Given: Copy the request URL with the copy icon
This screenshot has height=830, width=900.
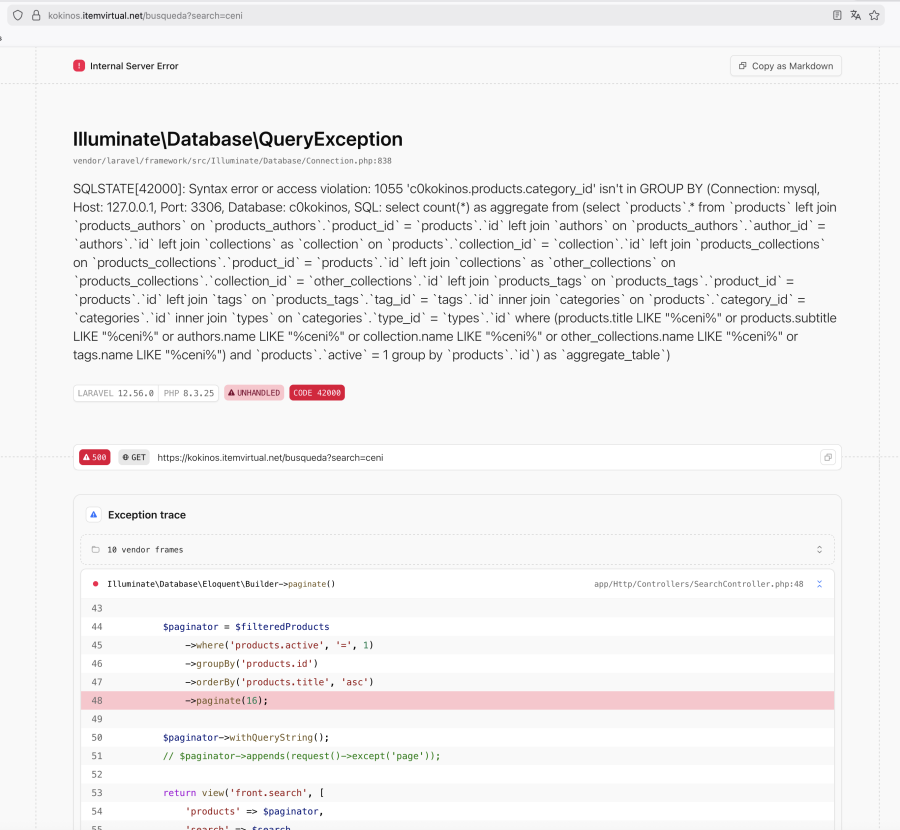Looking at the screenshot, I should click(x=827, y=458).
